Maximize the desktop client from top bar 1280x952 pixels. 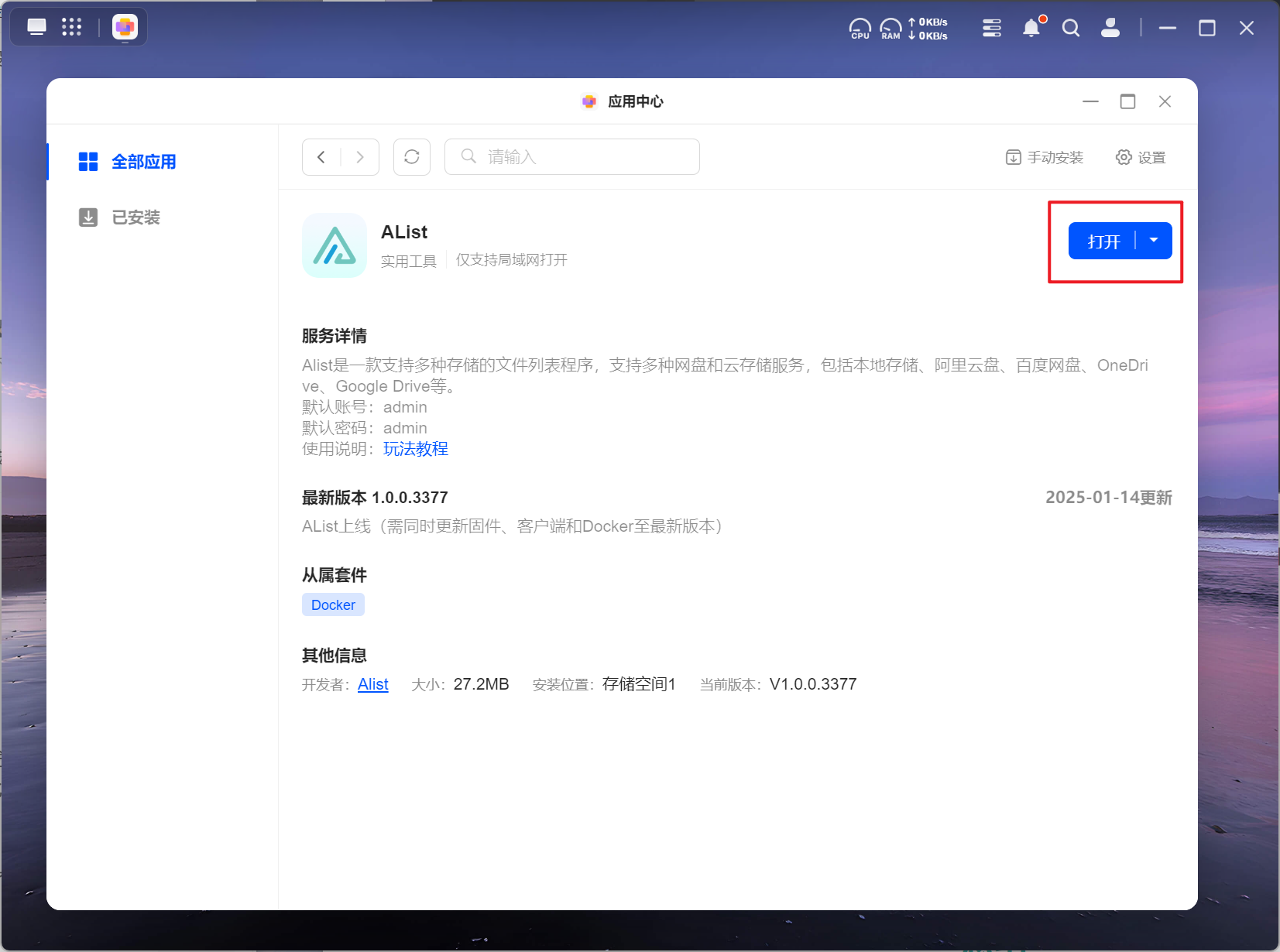[1207, 28]
